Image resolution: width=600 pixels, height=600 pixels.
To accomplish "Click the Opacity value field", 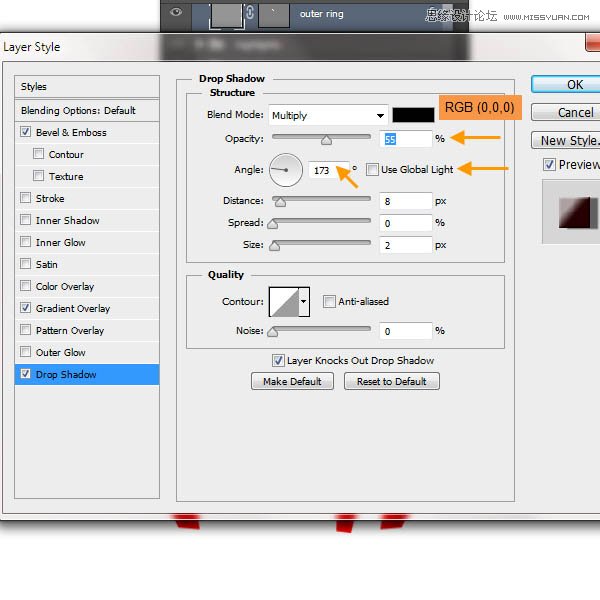I will coord(406,139).
